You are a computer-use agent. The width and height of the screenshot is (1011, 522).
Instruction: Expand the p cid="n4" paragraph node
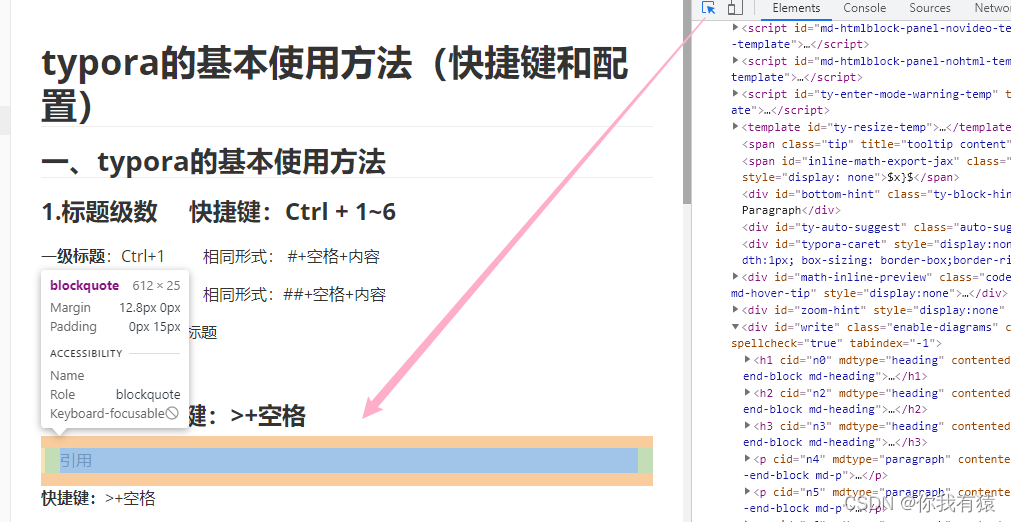coord(748,459)
